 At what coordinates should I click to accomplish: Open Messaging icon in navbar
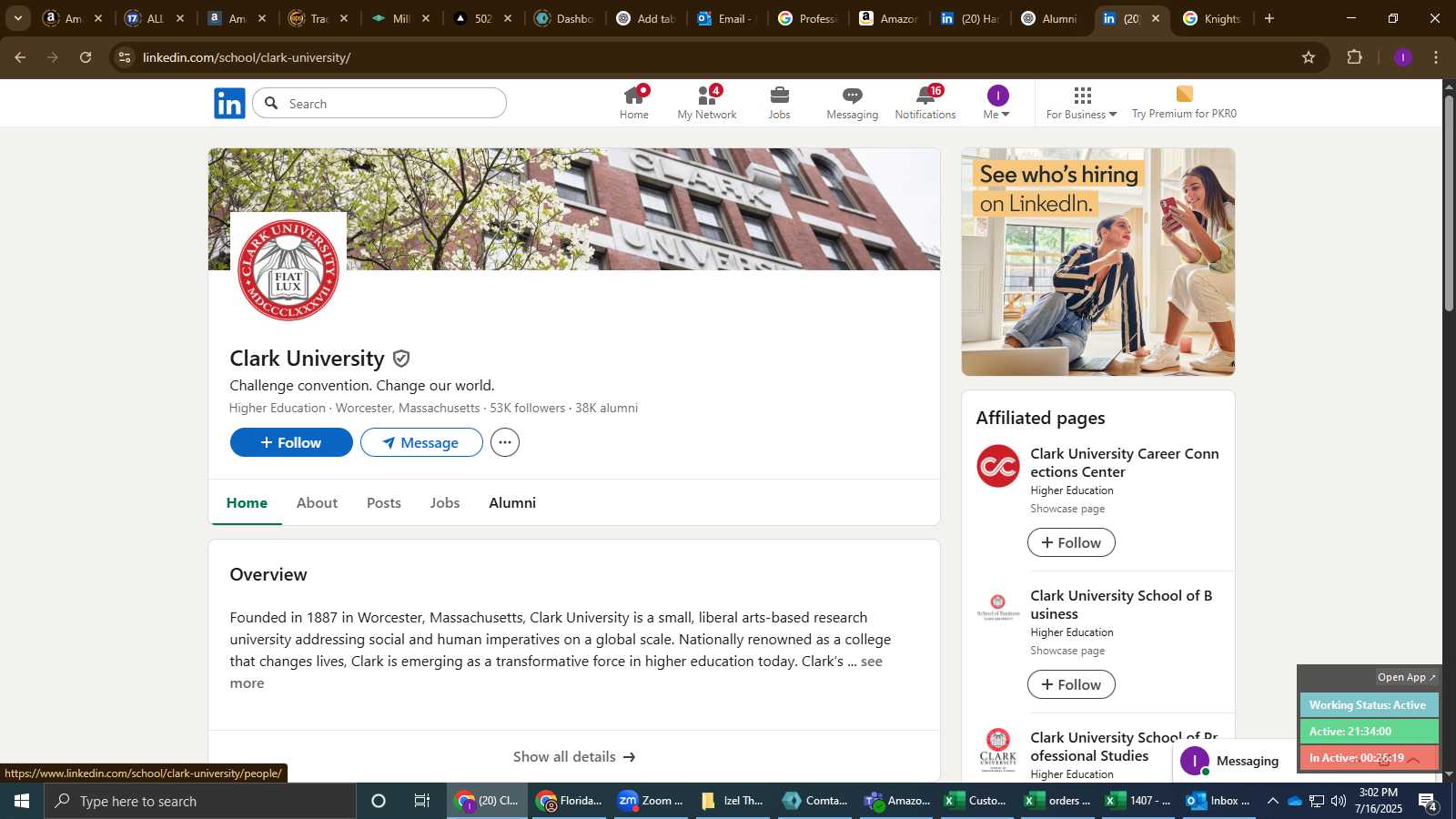click(852, 102)
